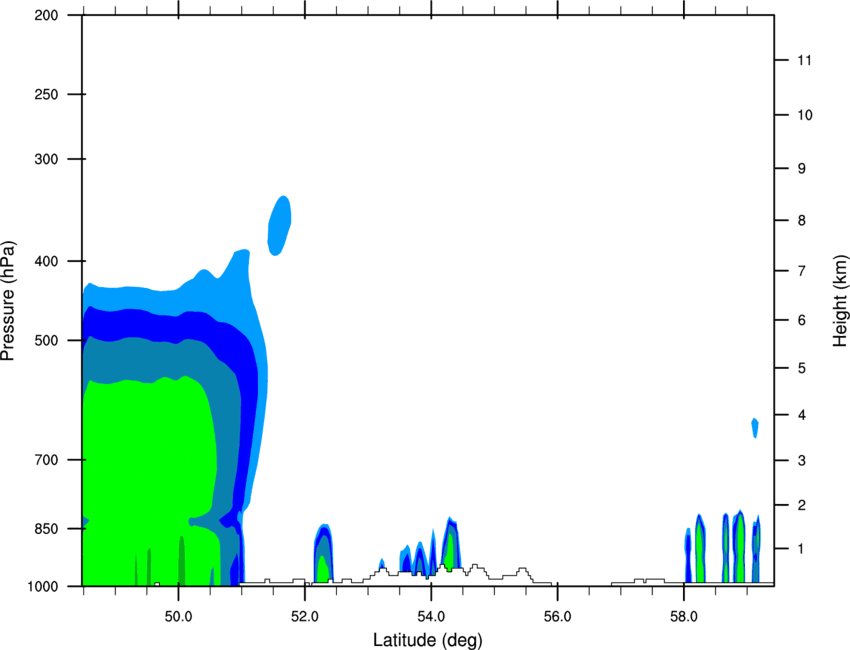This screenshot has width=850, height=650.
Task: Pick height tick label 1
Action: 802,549
